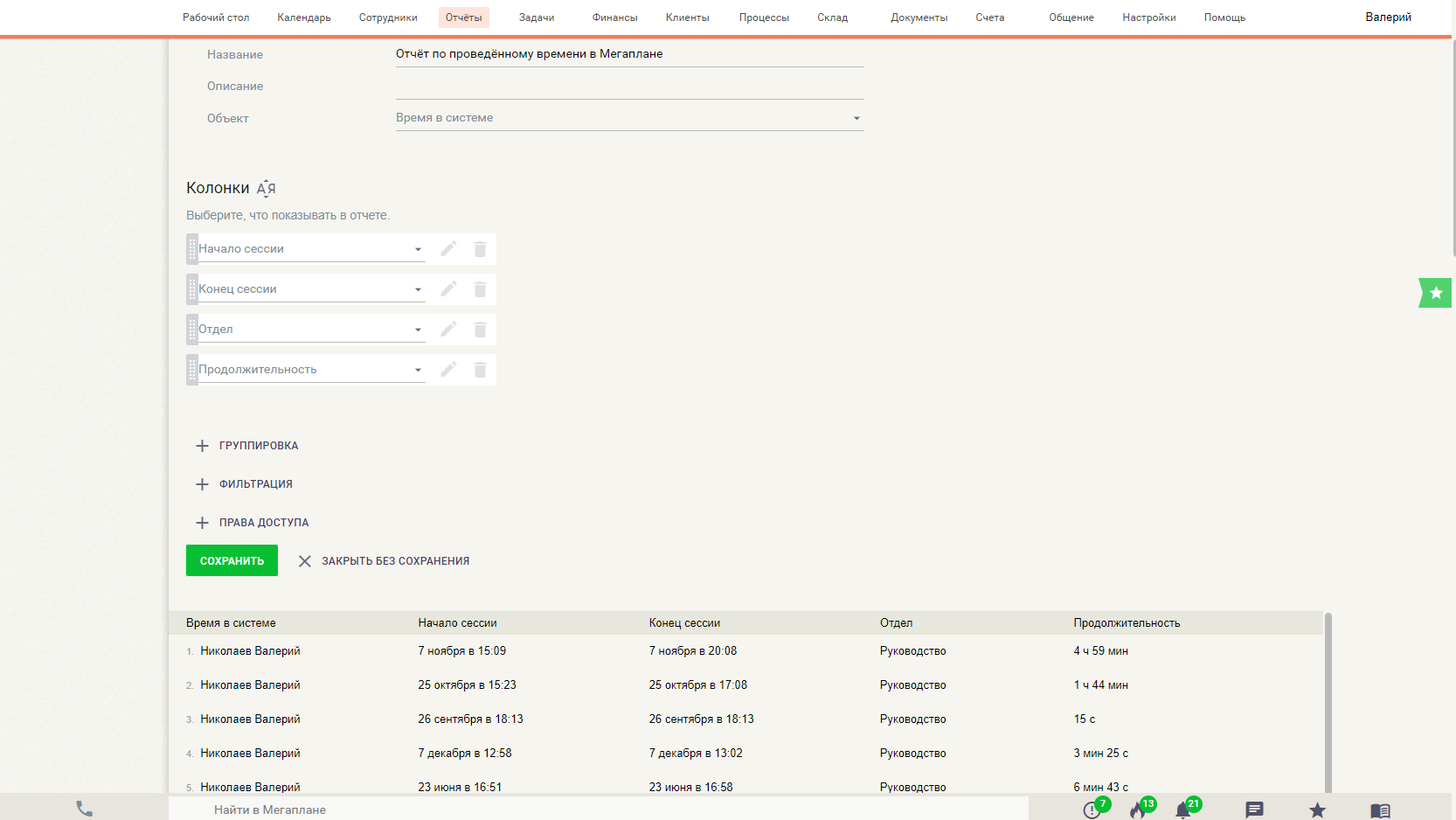Open the Склад menu
Image resolution: width=1456 pixels, height=820 pixels.
pos(833,17)
